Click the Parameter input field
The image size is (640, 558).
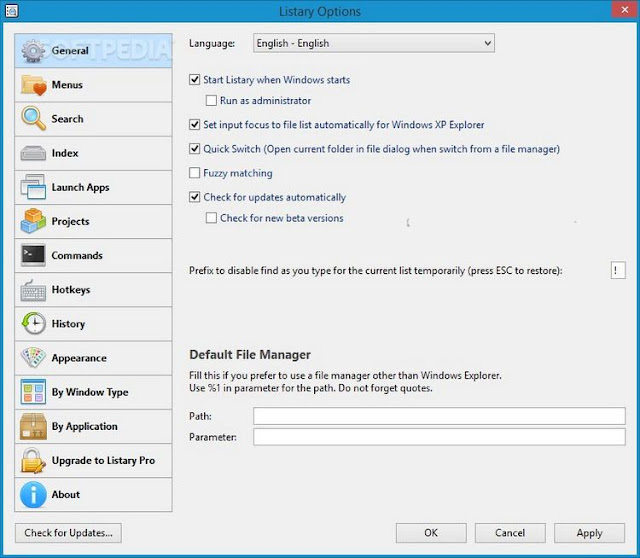[439, 437]
